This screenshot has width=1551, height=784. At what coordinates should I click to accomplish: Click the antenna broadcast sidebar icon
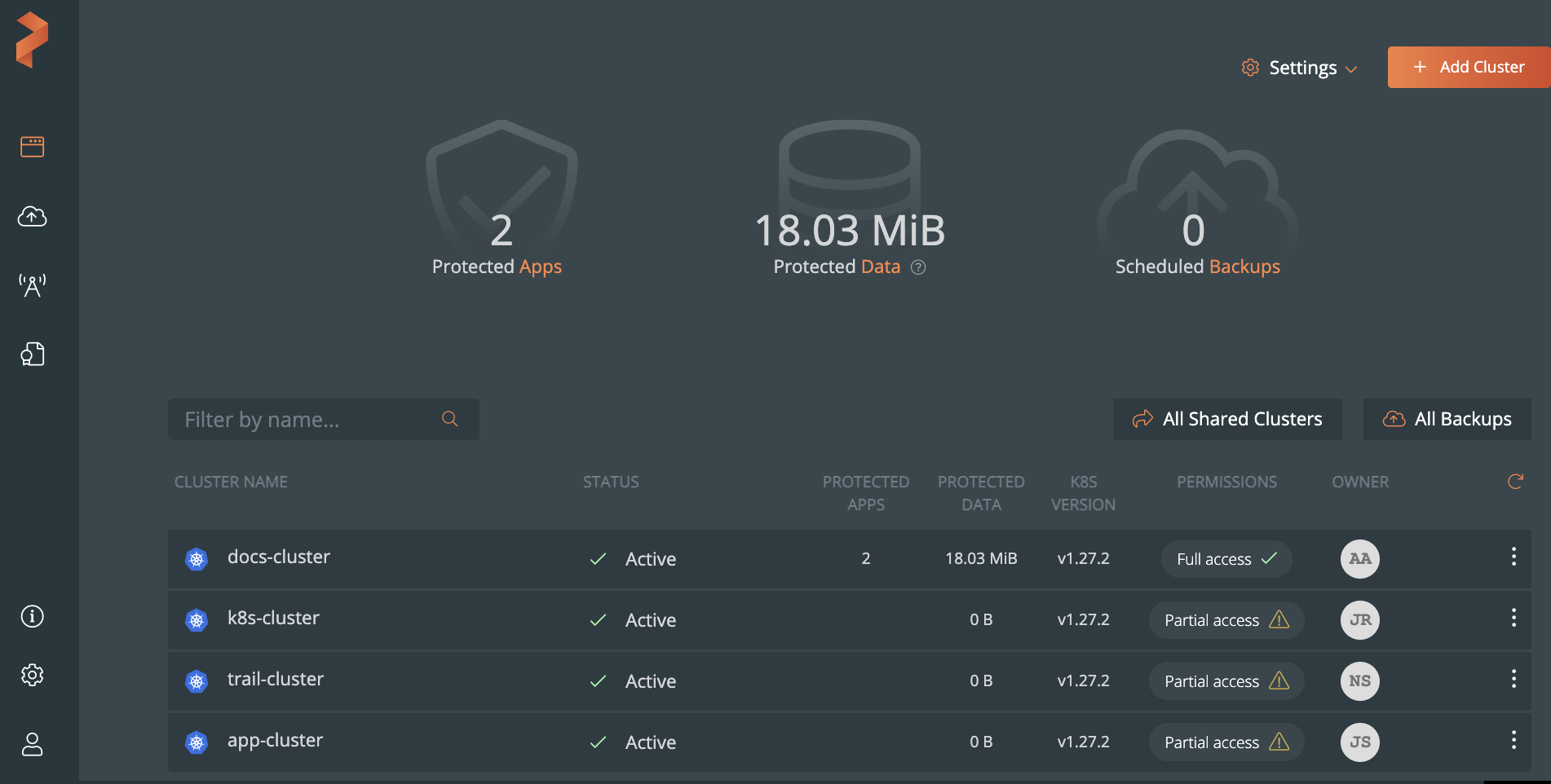[x=33, y=285]
